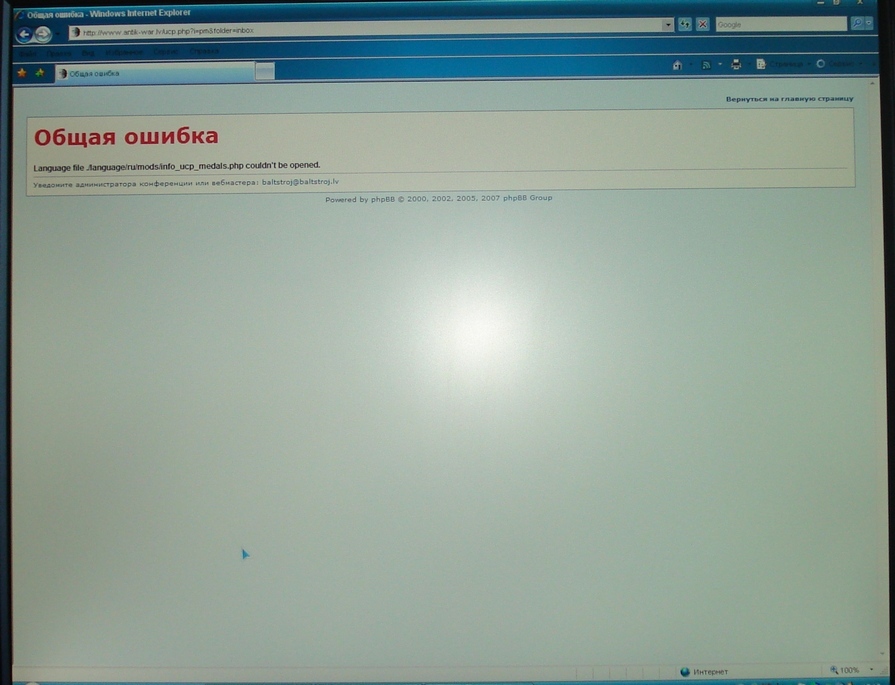Click the phpBB link in the footer

click(x=383, y=199)
